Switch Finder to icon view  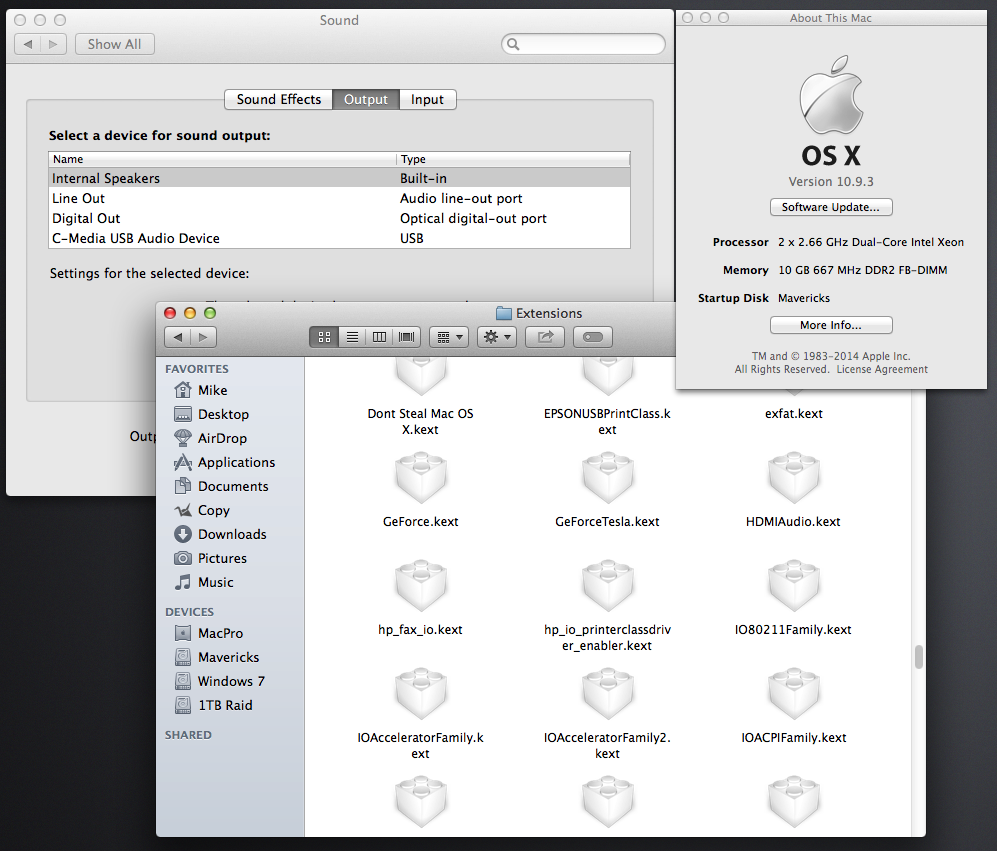click(x=324, y=337)
